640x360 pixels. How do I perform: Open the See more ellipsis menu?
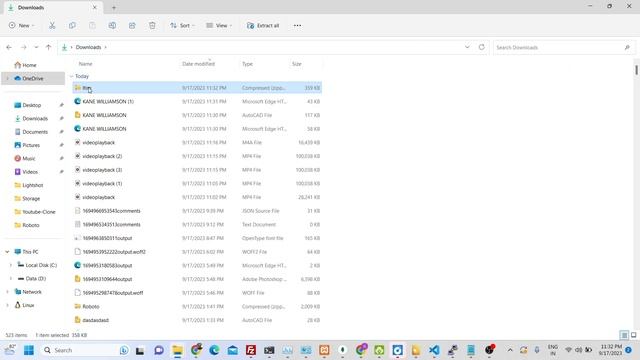coord(298,25)
